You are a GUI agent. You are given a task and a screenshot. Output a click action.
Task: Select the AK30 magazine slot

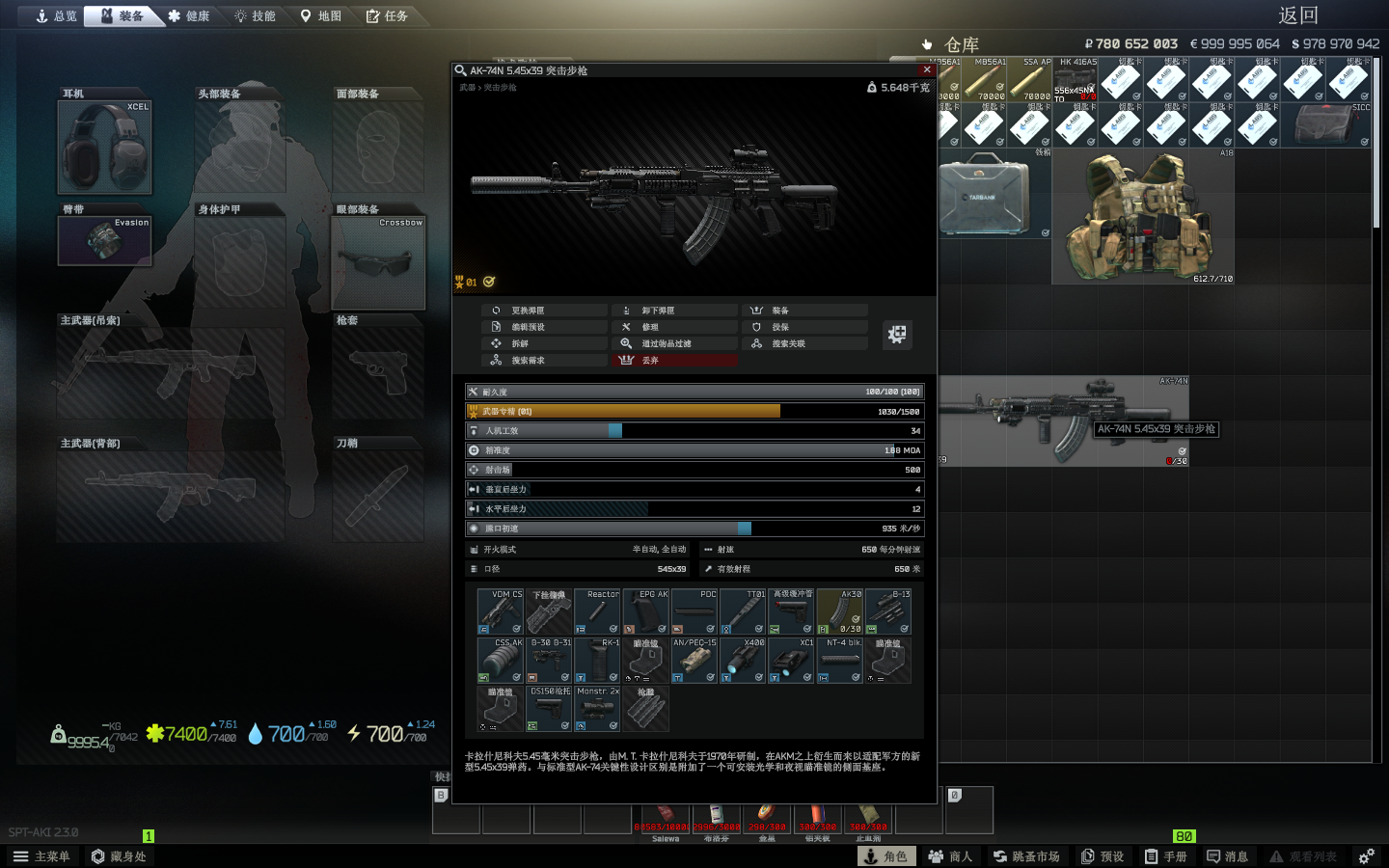click(x=839, y=611)
